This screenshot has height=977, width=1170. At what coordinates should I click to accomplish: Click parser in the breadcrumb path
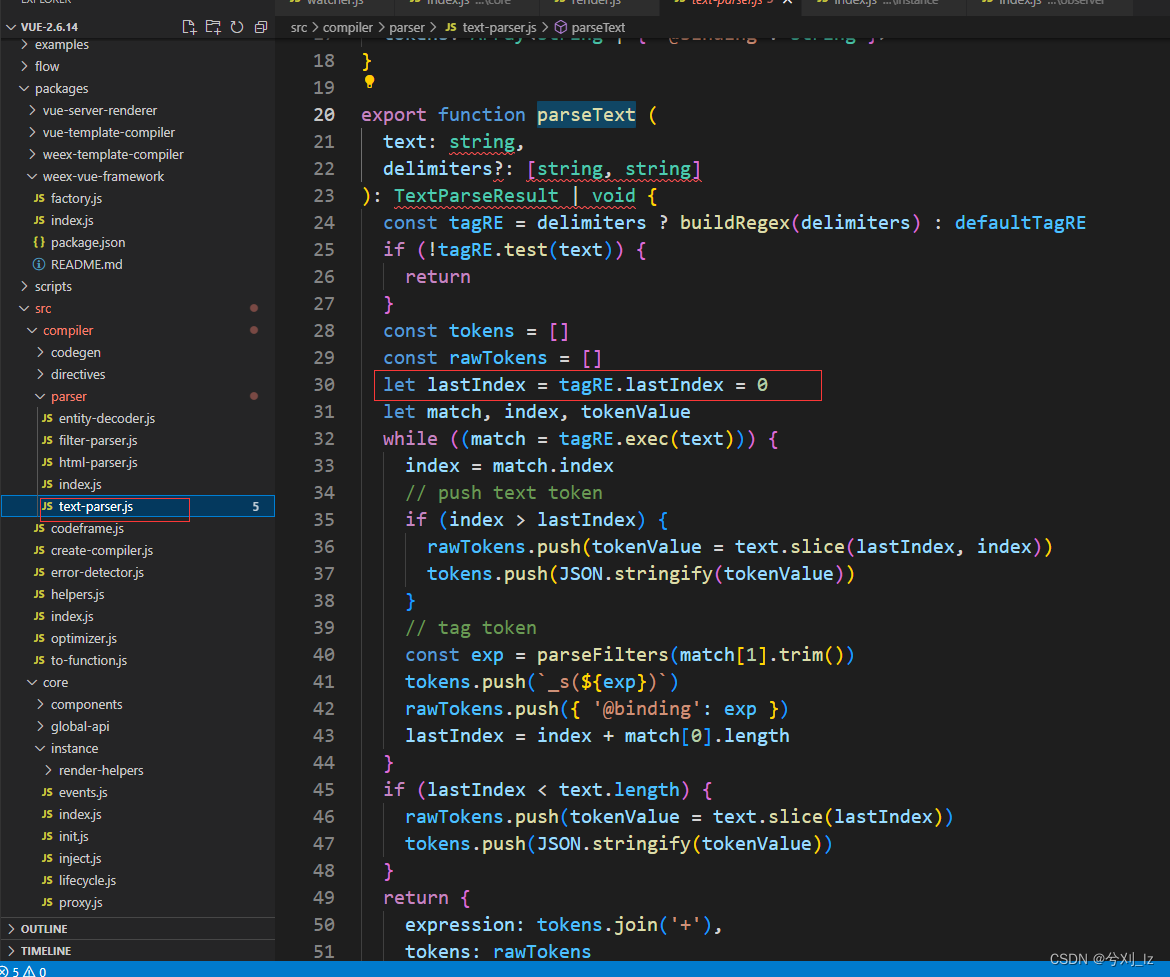(x=407, y=28)
